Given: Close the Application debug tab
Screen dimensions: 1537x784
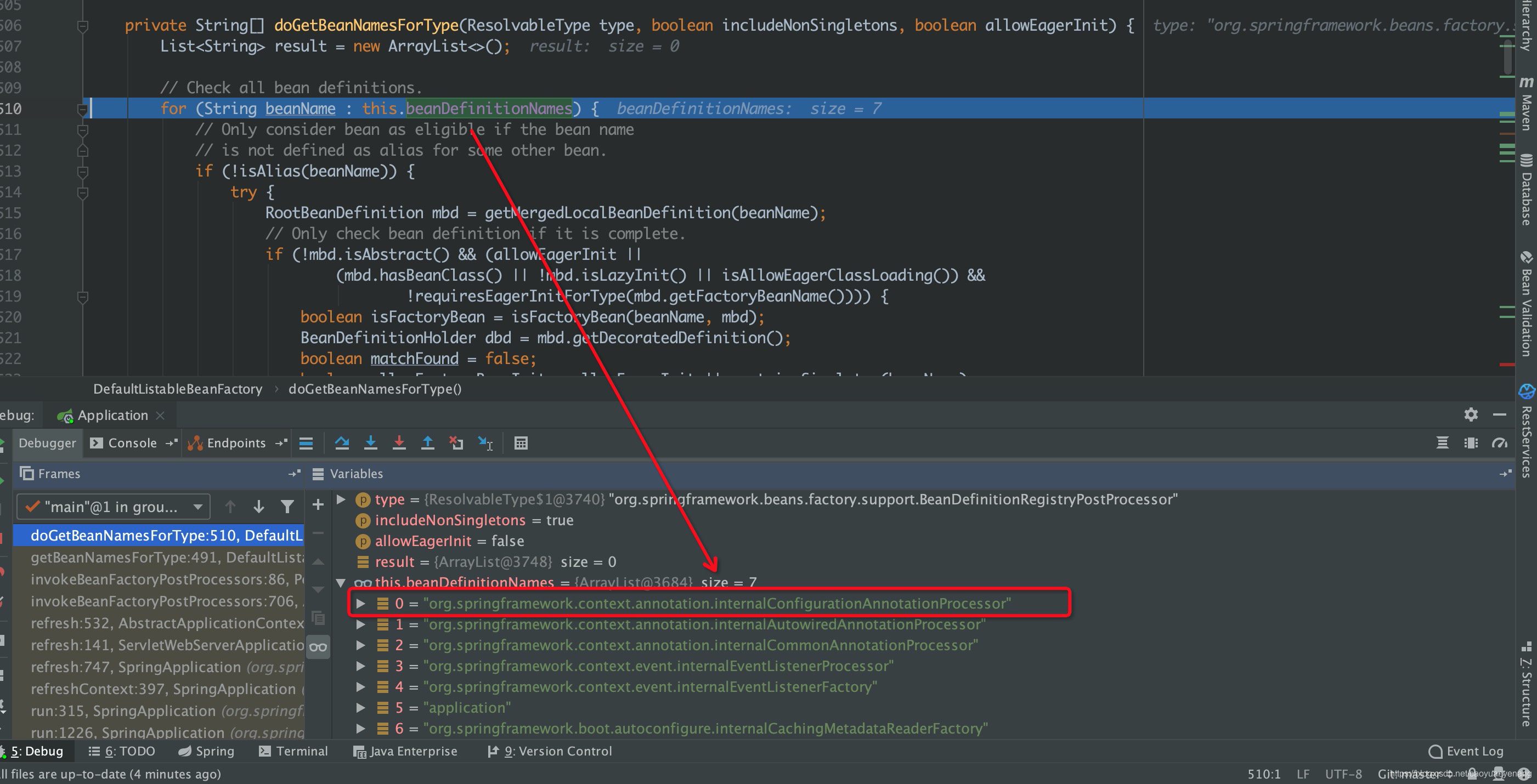Looking at the screenshot, I should (x=160, y=416).
